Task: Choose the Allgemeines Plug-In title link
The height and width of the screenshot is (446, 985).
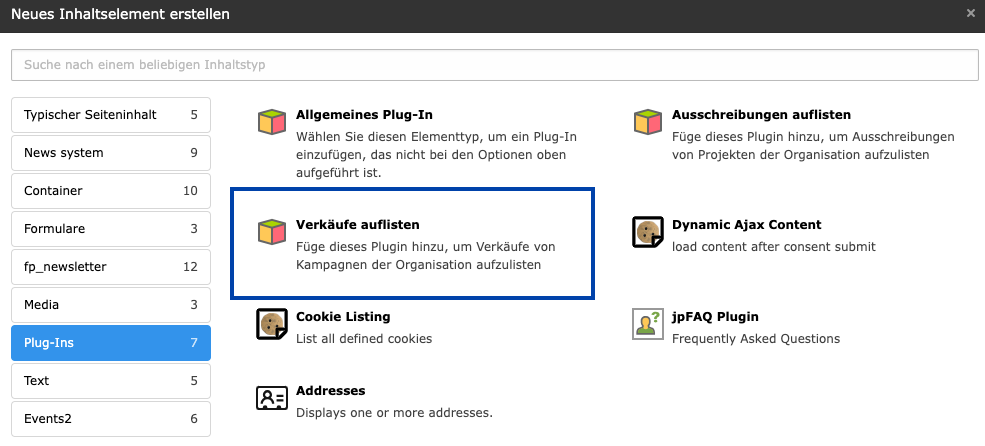Action: pyautogui.click(x=364, y=115)
